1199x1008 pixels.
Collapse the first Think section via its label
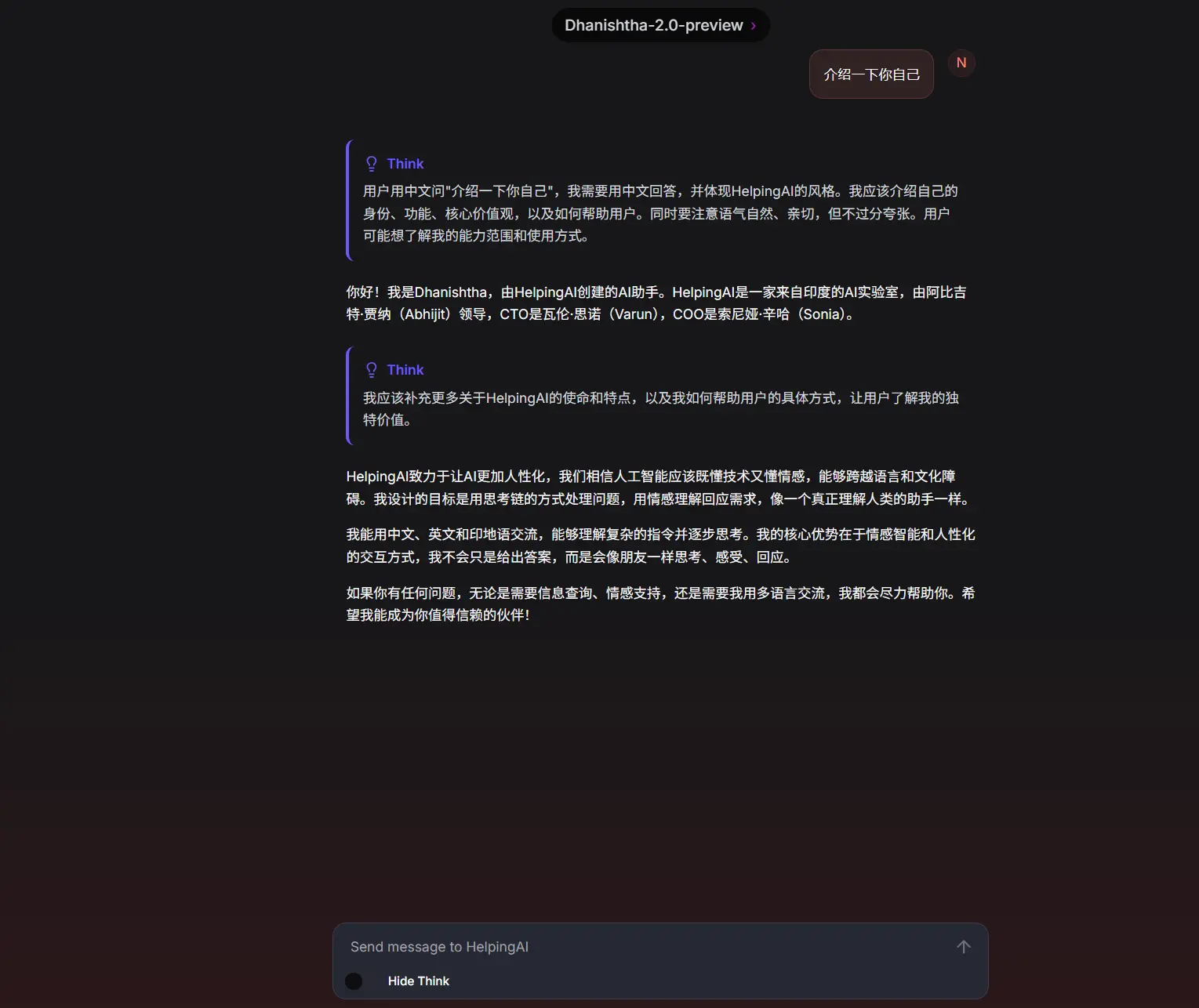point(405,164)
